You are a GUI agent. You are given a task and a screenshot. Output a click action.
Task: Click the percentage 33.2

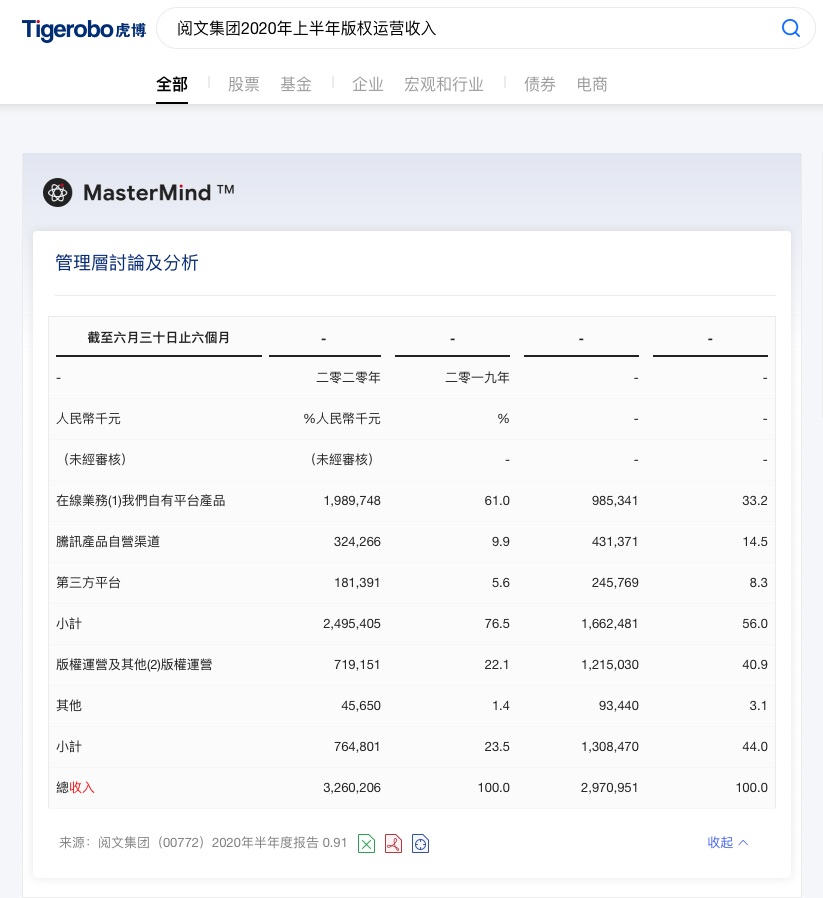pos(755,501)
